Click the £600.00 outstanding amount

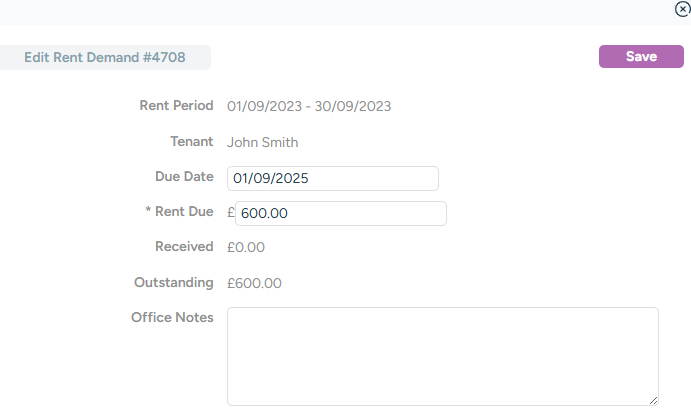255,283
